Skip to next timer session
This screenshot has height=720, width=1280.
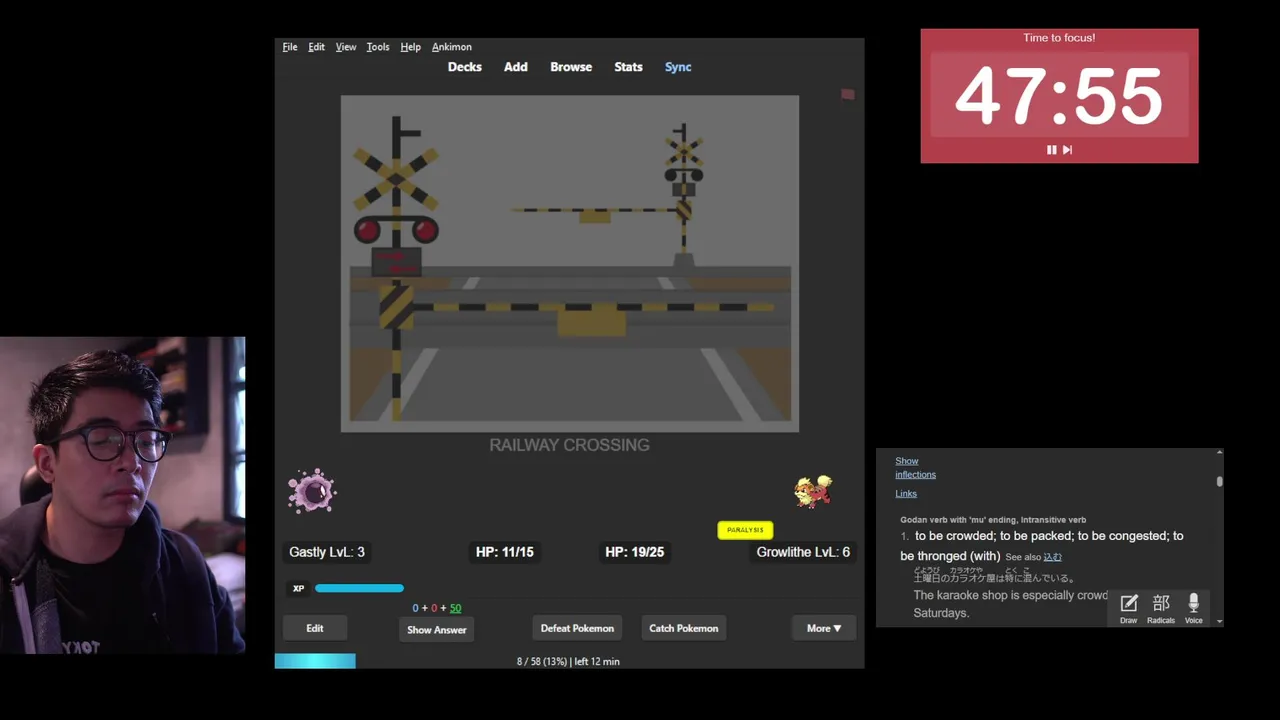point(1067,150)
